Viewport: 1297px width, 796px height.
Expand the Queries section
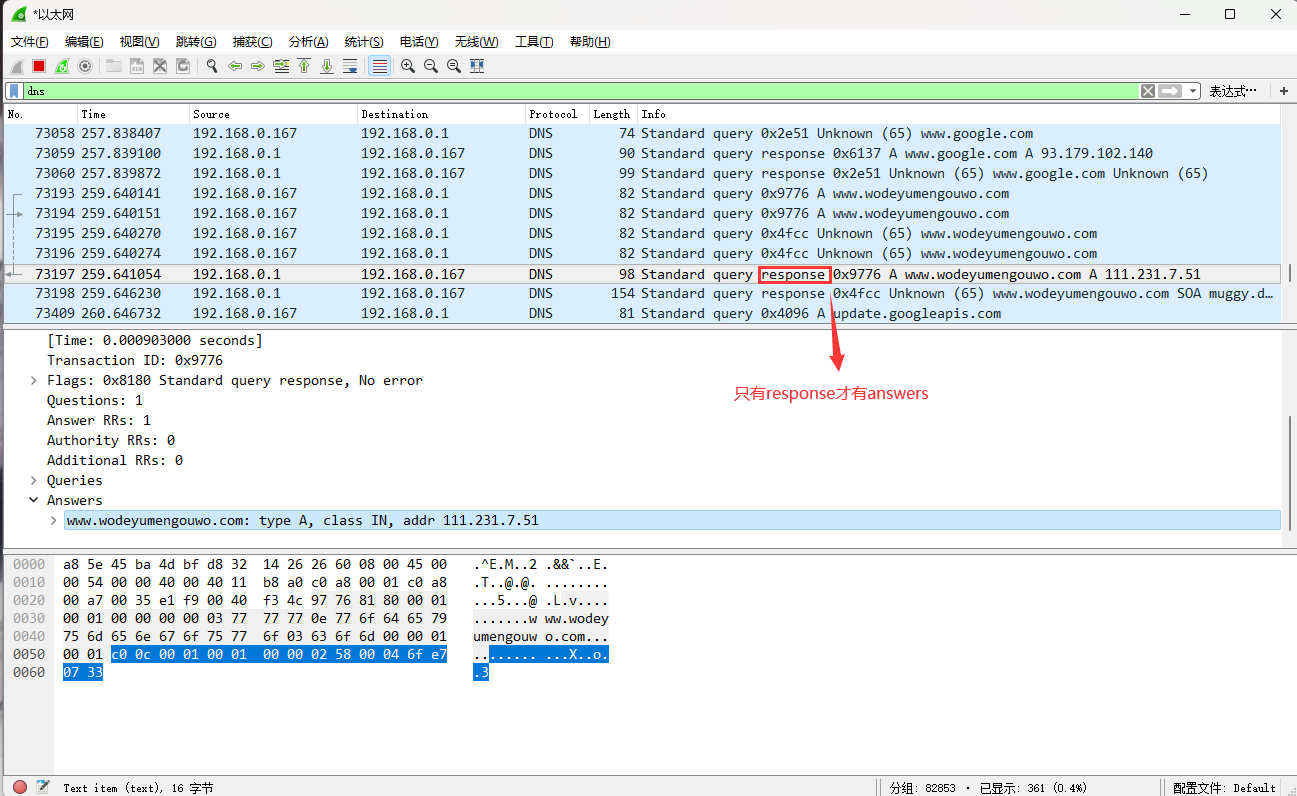point(34,480)
